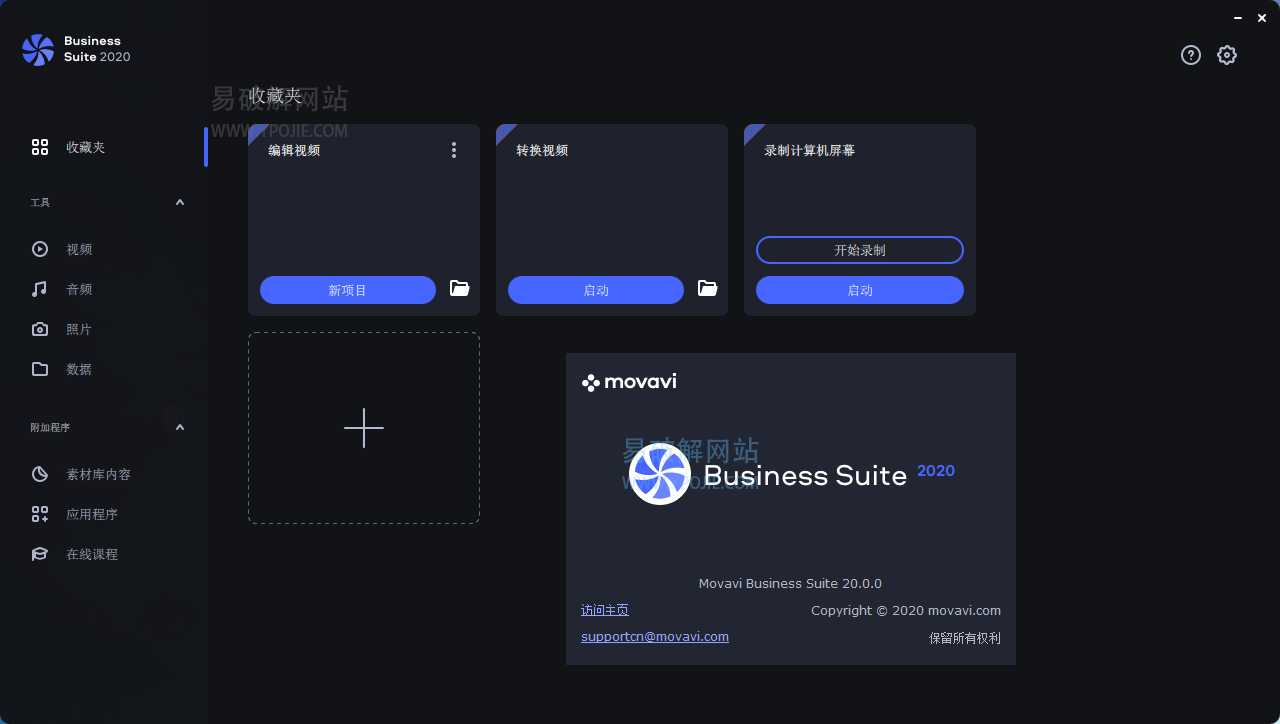Open the settings gear
Screen dimensions: 1280x724
pyautogui.click(x=1227, y=55)
